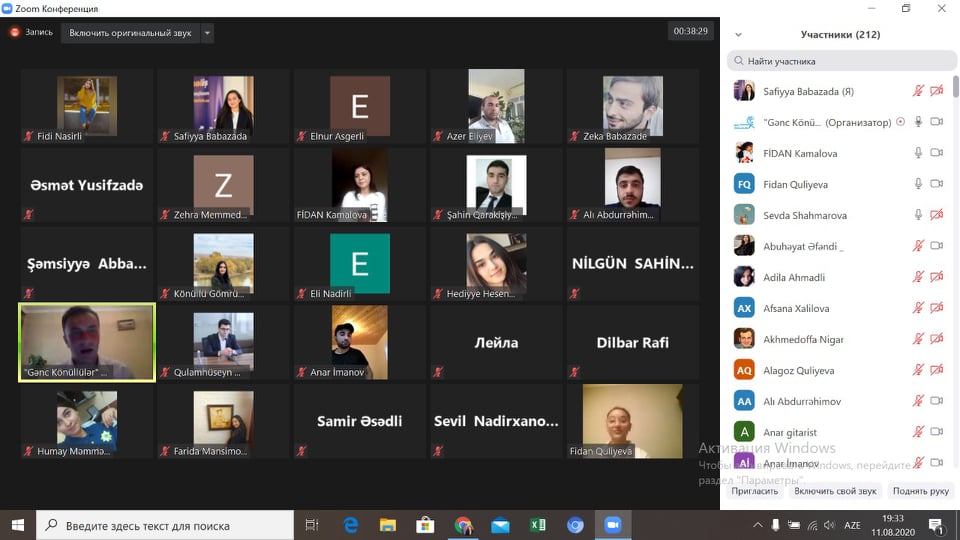This screenshot has height=540, width=960.
Task: Open Microsoft Store from the taskbar
Action: coord(425,525)
